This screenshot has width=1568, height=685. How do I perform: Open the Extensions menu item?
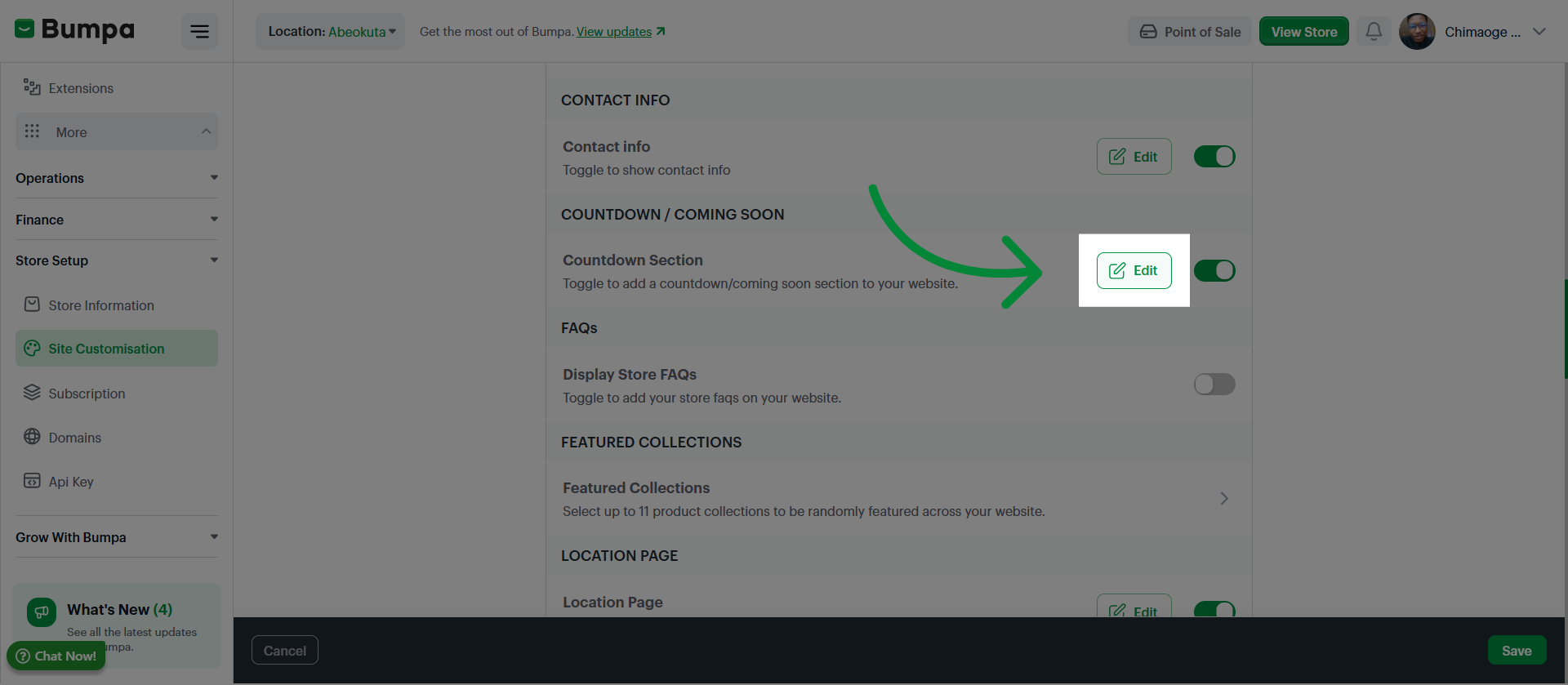(x=117, y=87)
